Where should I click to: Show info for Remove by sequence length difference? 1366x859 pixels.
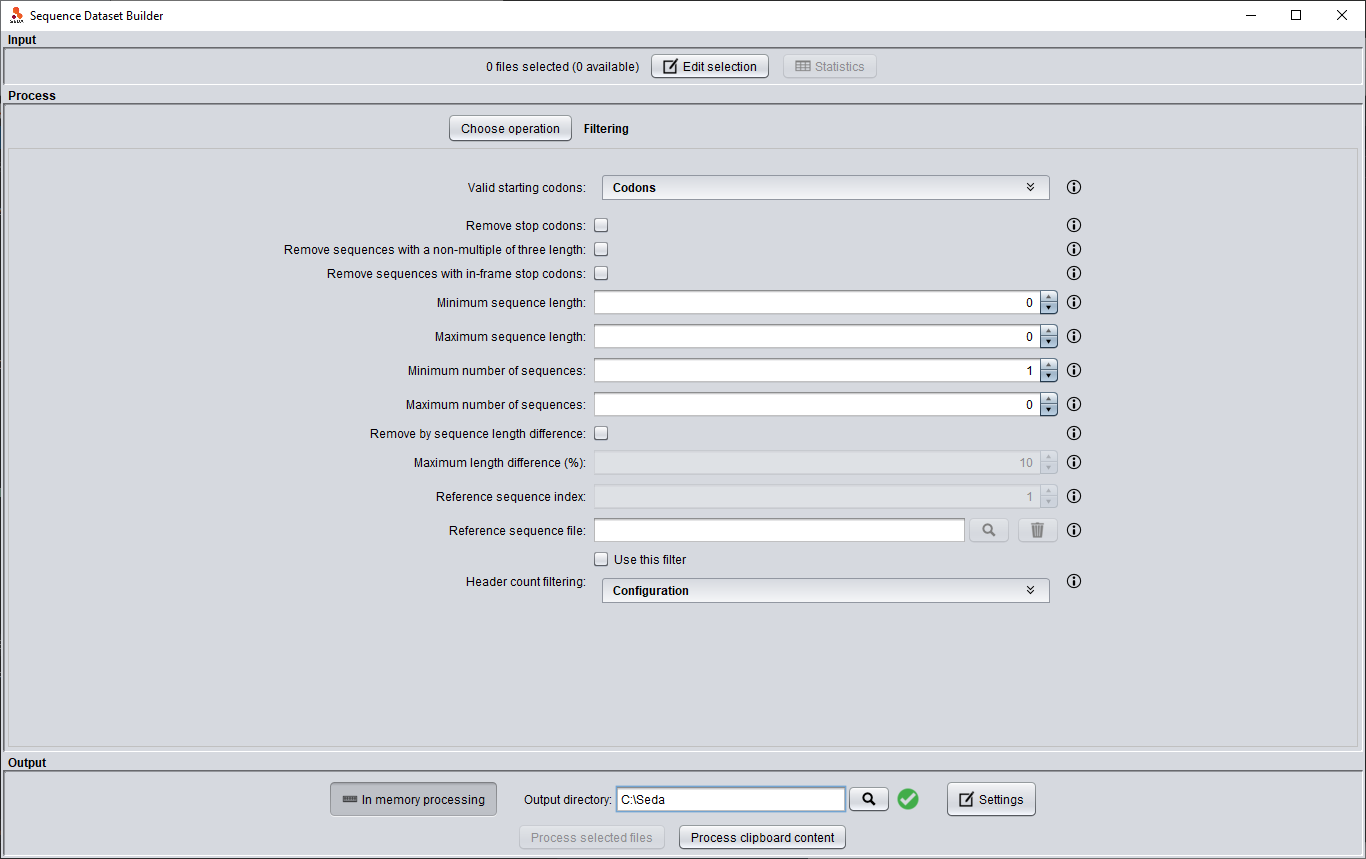(x=1074, y=433)
